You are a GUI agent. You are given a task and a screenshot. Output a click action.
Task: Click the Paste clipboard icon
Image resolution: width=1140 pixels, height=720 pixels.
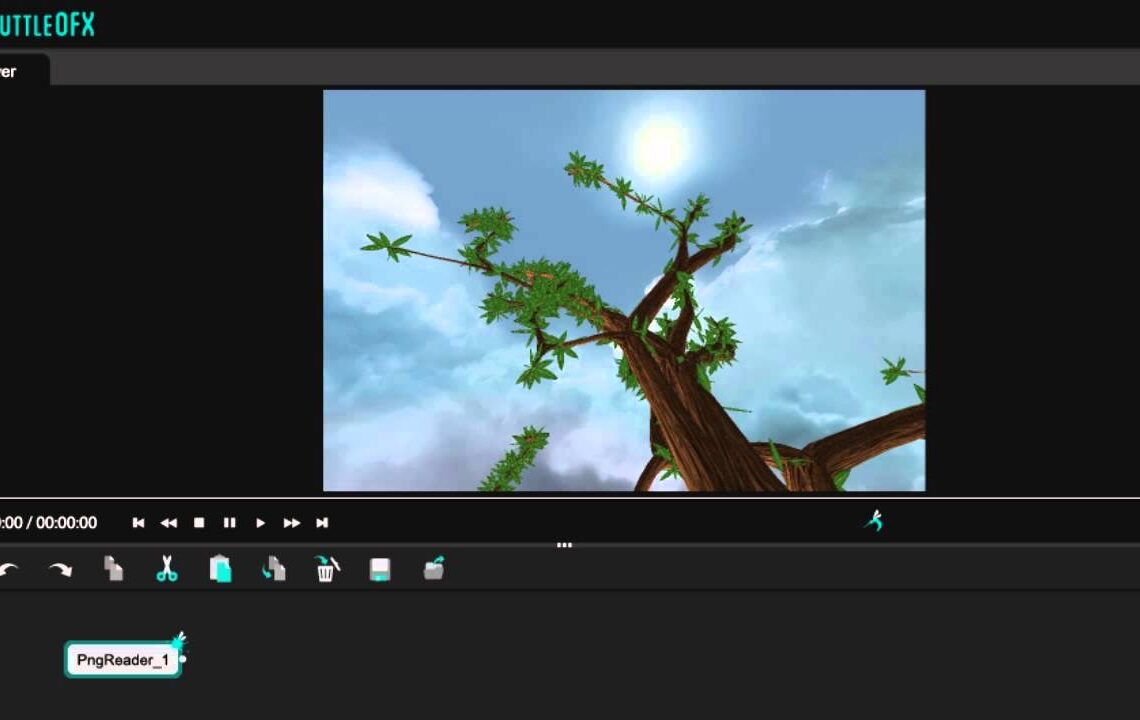(x=218, y=568)
